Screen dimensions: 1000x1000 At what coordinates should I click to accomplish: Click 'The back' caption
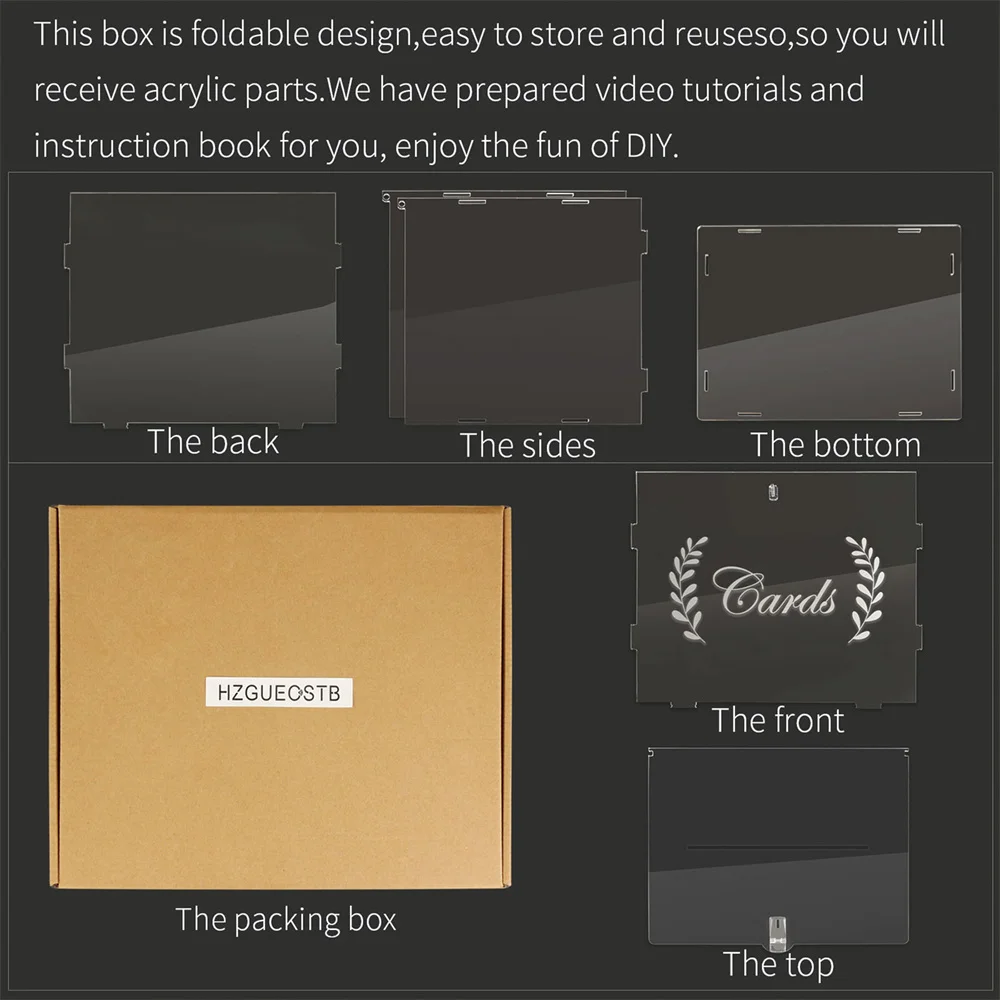213,441
